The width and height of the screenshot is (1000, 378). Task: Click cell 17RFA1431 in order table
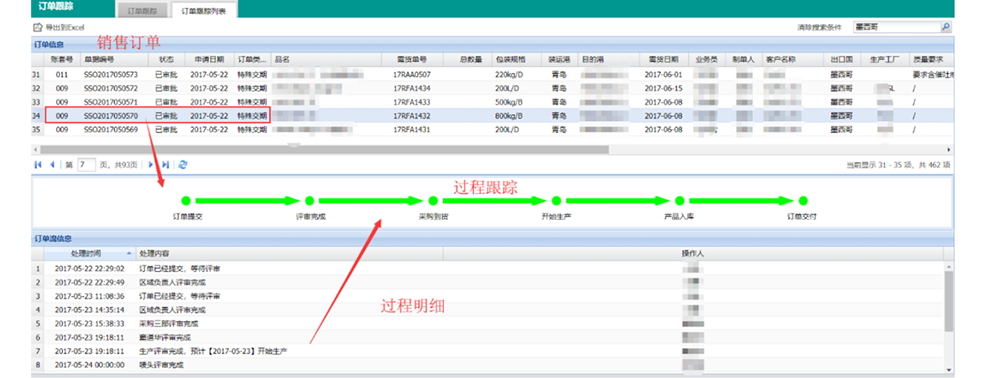pos(412,129)
